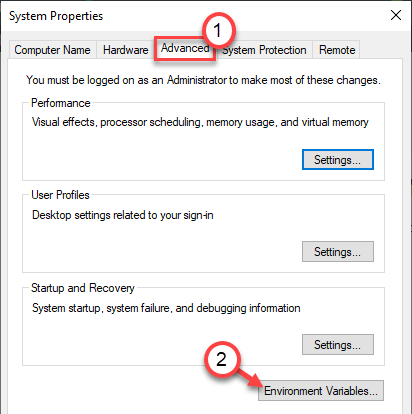Click the visual effects description text
This screenshot has height=414, width=412.
click(200, 122)
